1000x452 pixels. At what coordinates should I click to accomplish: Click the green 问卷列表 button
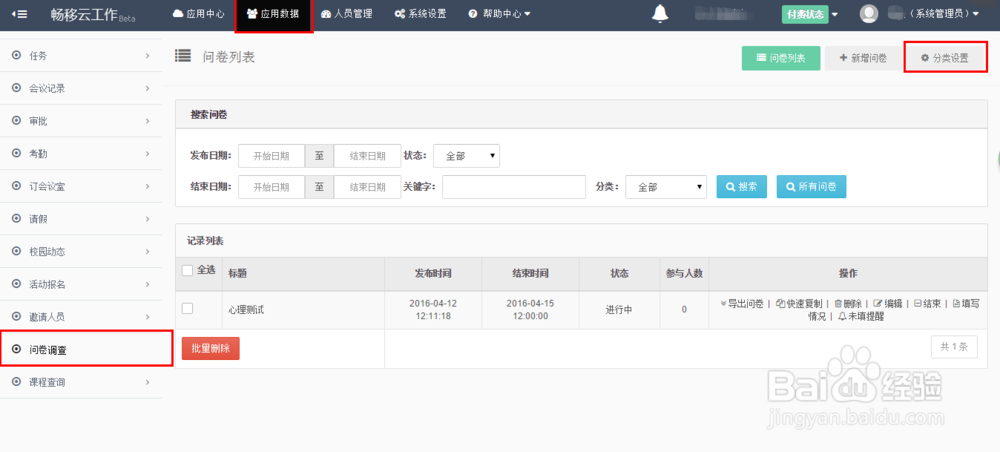(x=781, y=58)
